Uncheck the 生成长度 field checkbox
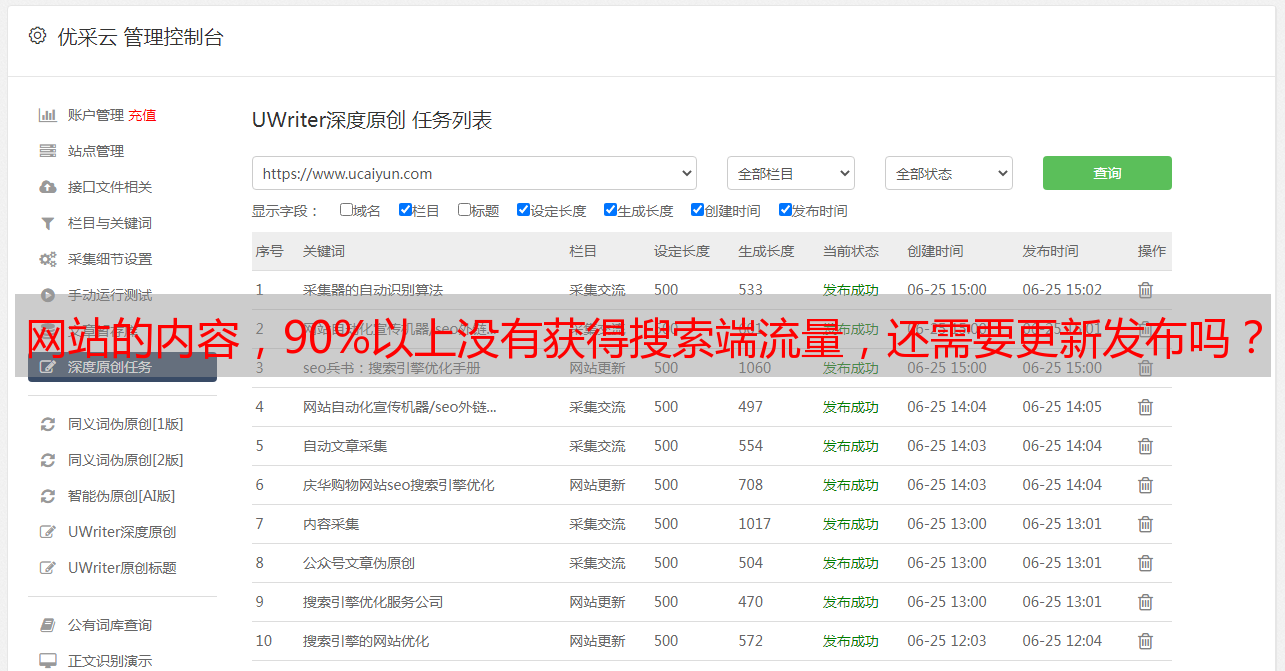Screen dimensions: 1285x671 coord(610,210)
